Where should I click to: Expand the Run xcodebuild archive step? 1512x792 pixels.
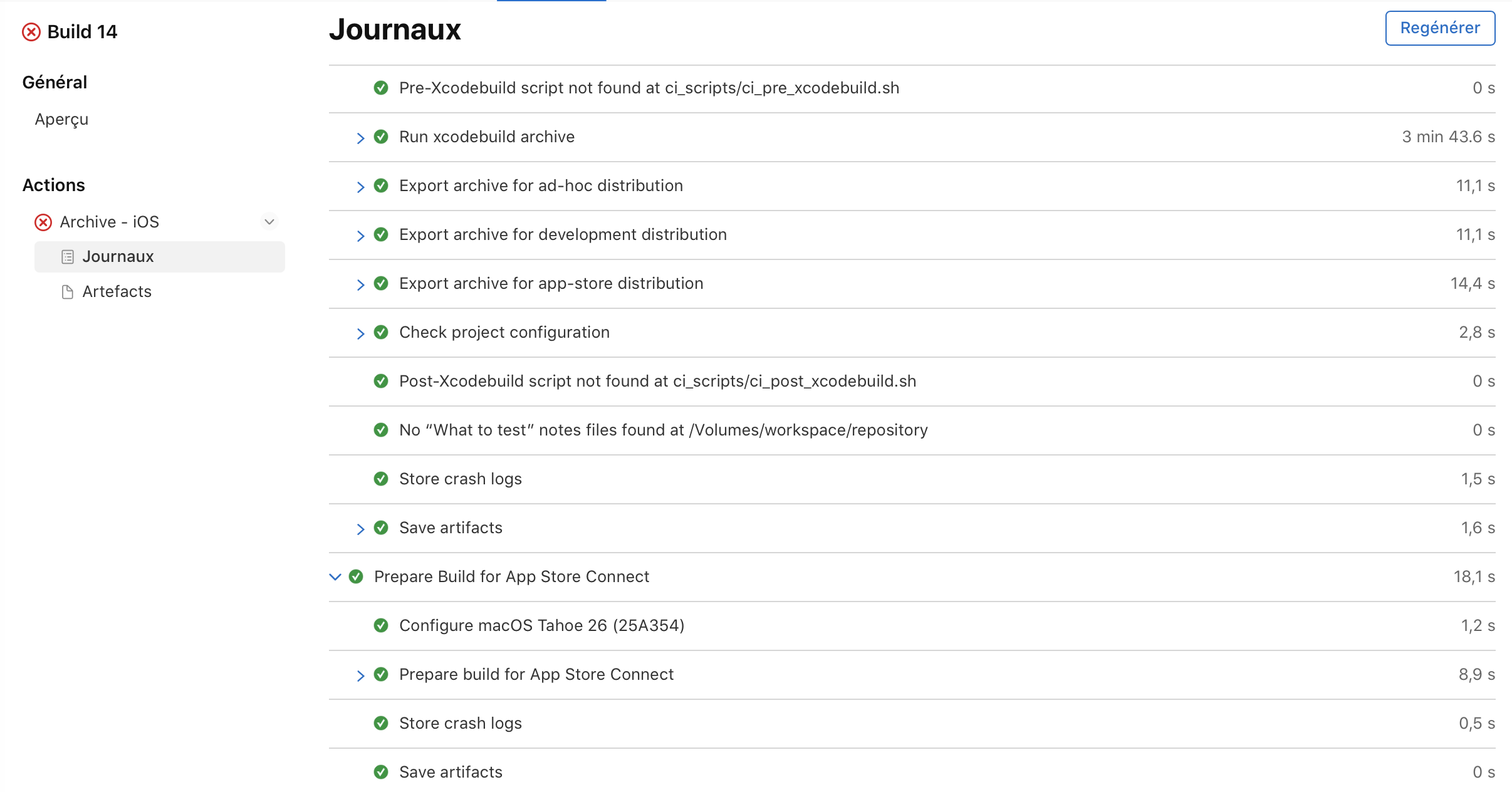[x=360, y=138]
